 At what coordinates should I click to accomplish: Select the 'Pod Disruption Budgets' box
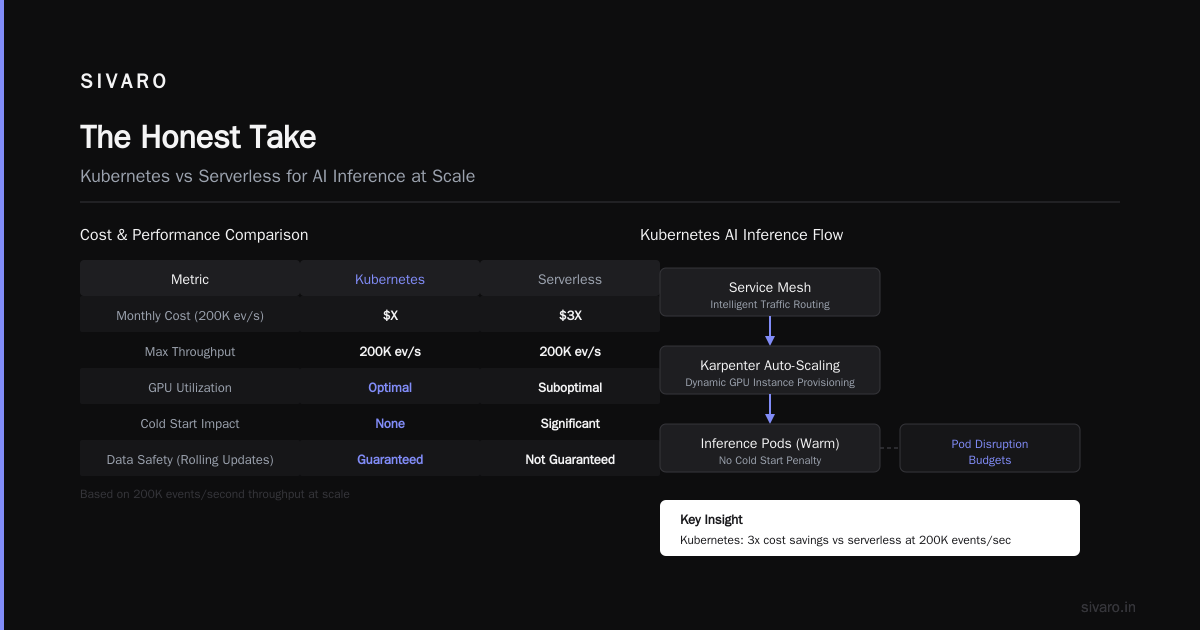point(990,448)
